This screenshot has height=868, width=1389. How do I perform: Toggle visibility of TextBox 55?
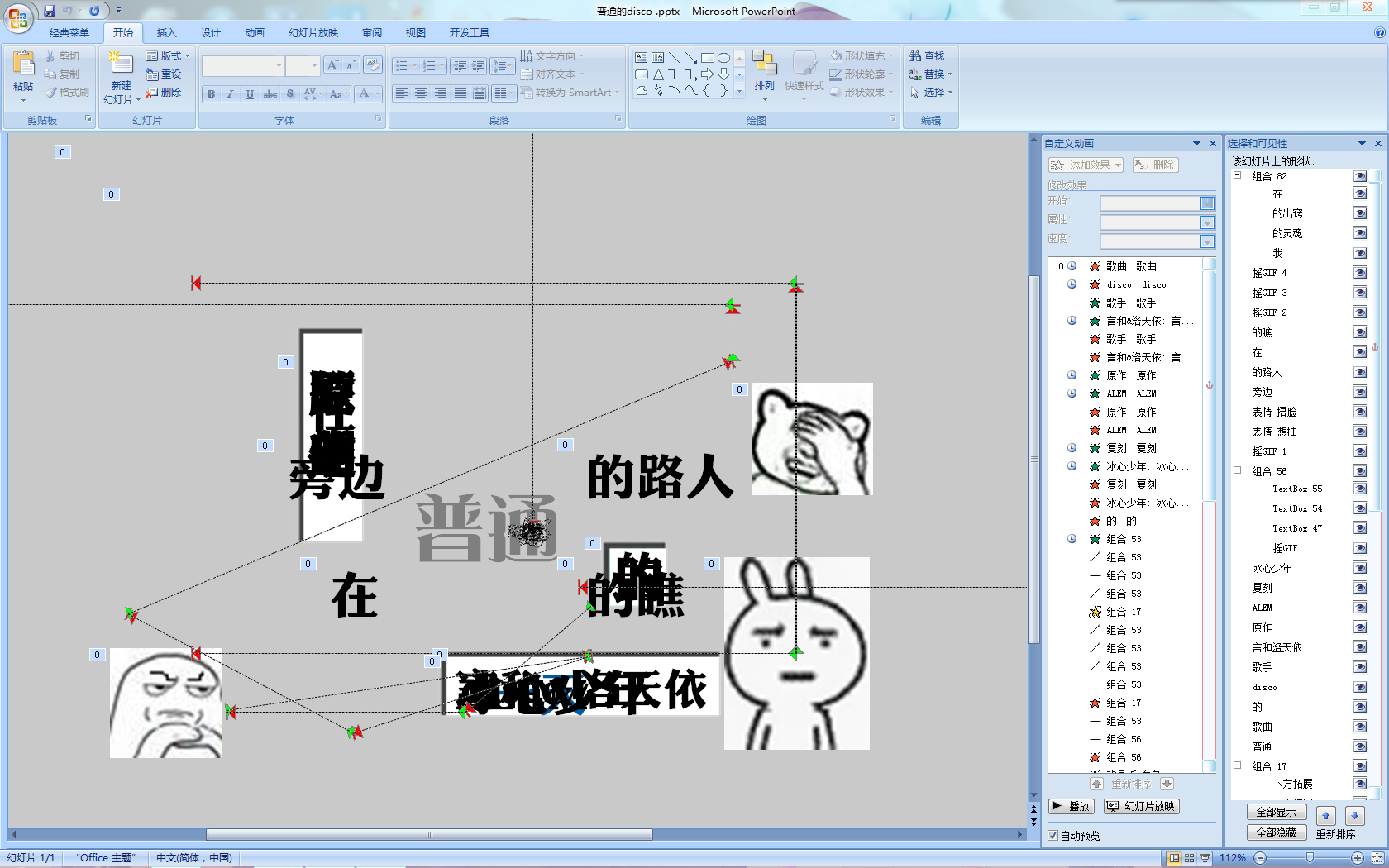(1359, 489)
